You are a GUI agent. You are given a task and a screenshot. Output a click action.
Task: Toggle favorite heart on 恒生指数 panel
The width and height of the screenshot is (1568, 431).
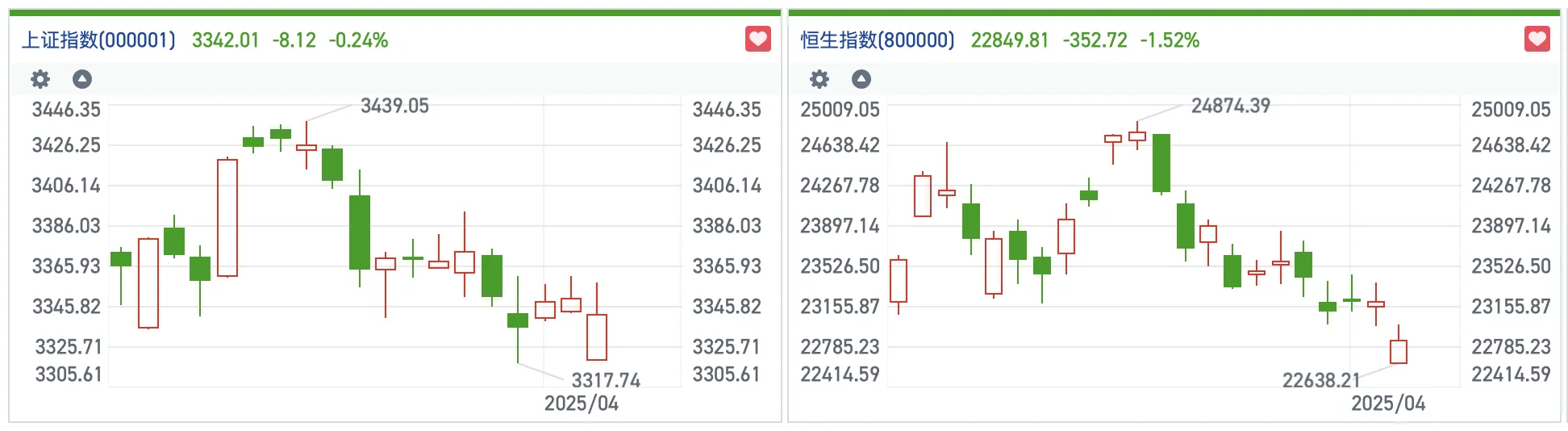1537,39
